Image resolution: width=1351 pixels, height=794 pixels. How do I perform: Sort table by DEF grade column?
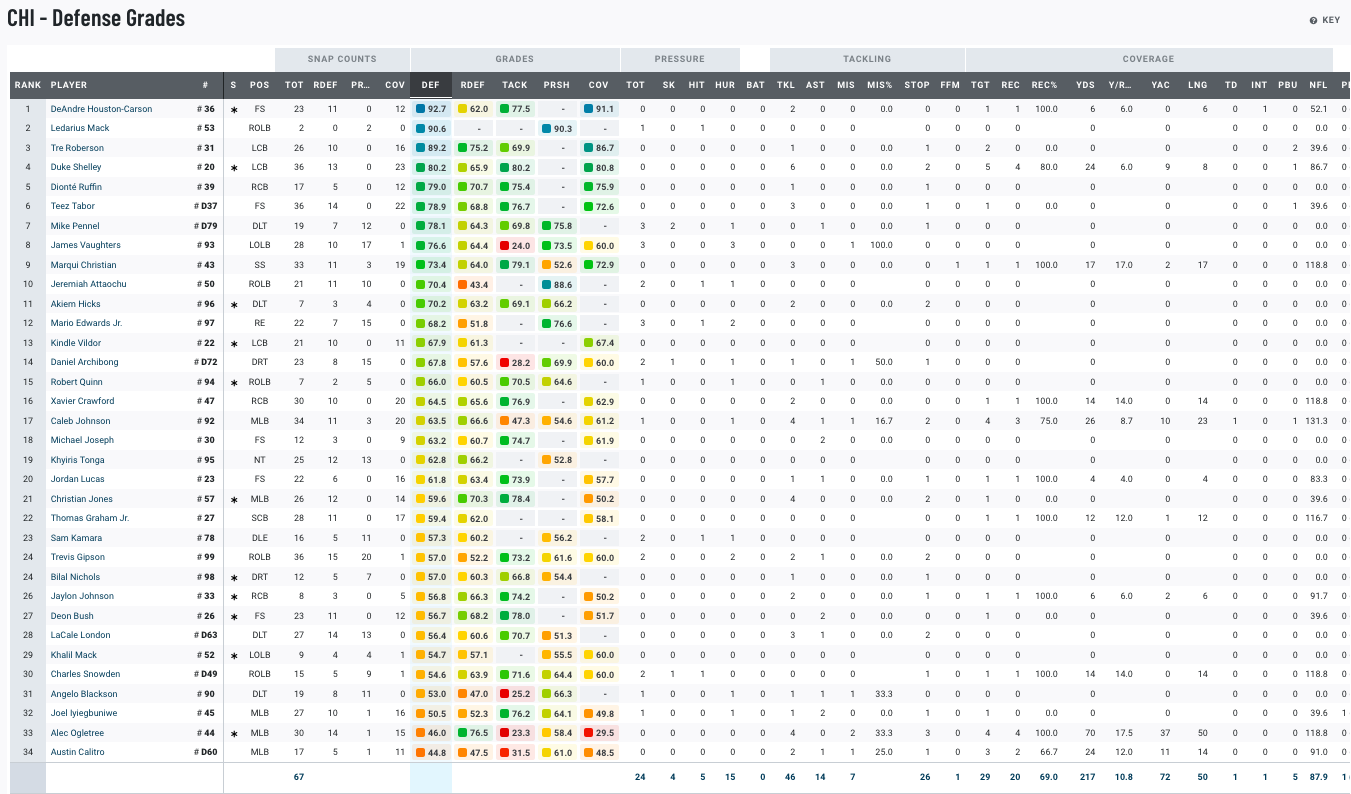431,85
